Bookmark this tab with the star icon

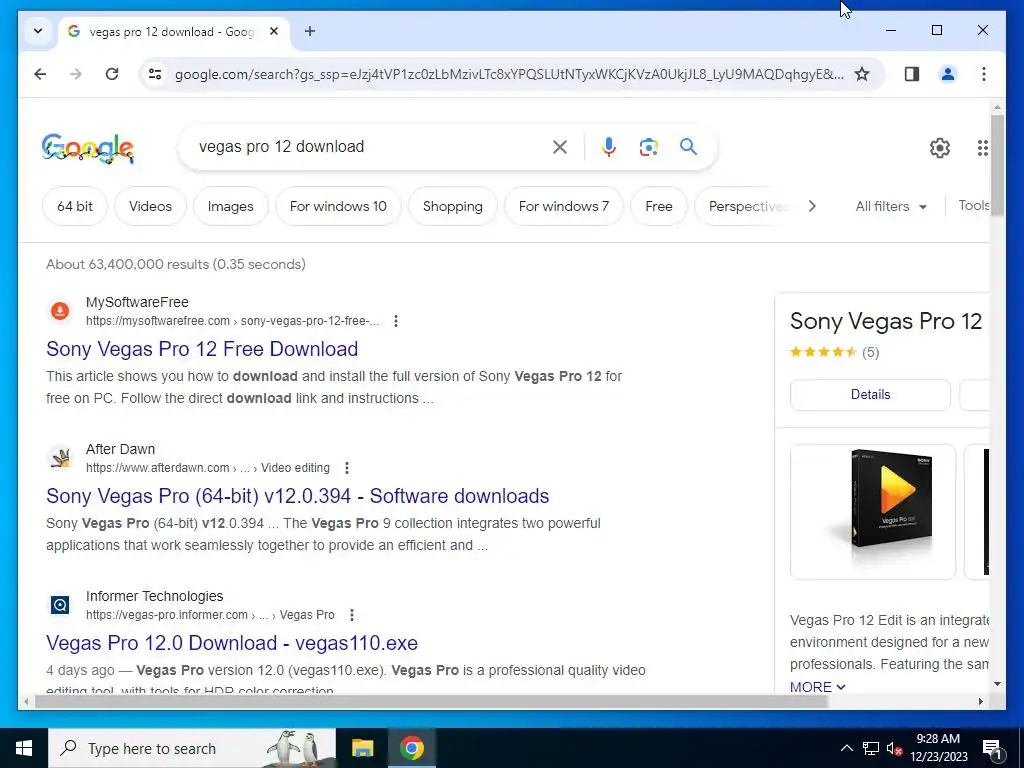coord(862,74)
